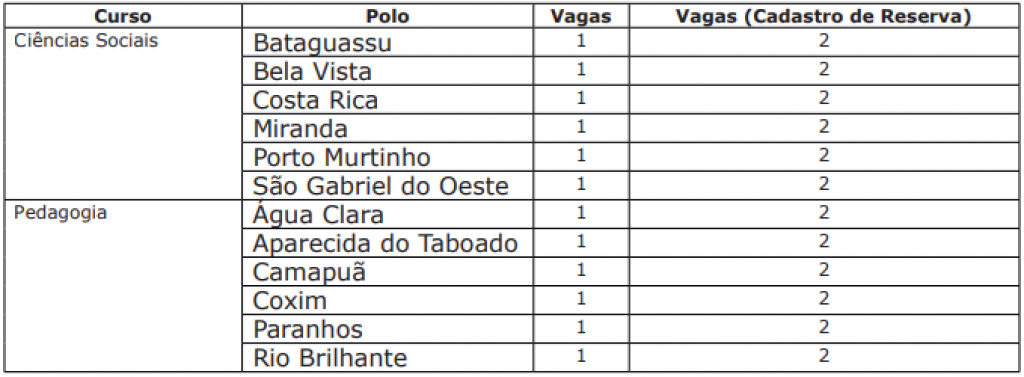The image size is (1024, 377).
Task: Click Aparecida do Taboado cell
Action: coord(387,244)
